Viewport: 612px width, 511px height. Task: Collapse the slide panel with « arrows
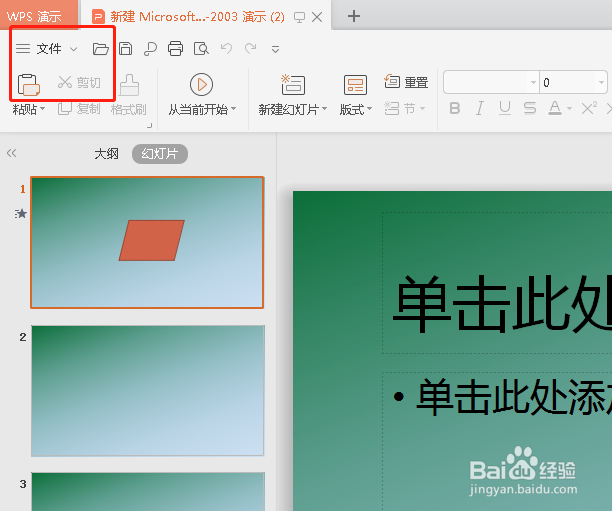pyautogui.click(x=11, y=153)
